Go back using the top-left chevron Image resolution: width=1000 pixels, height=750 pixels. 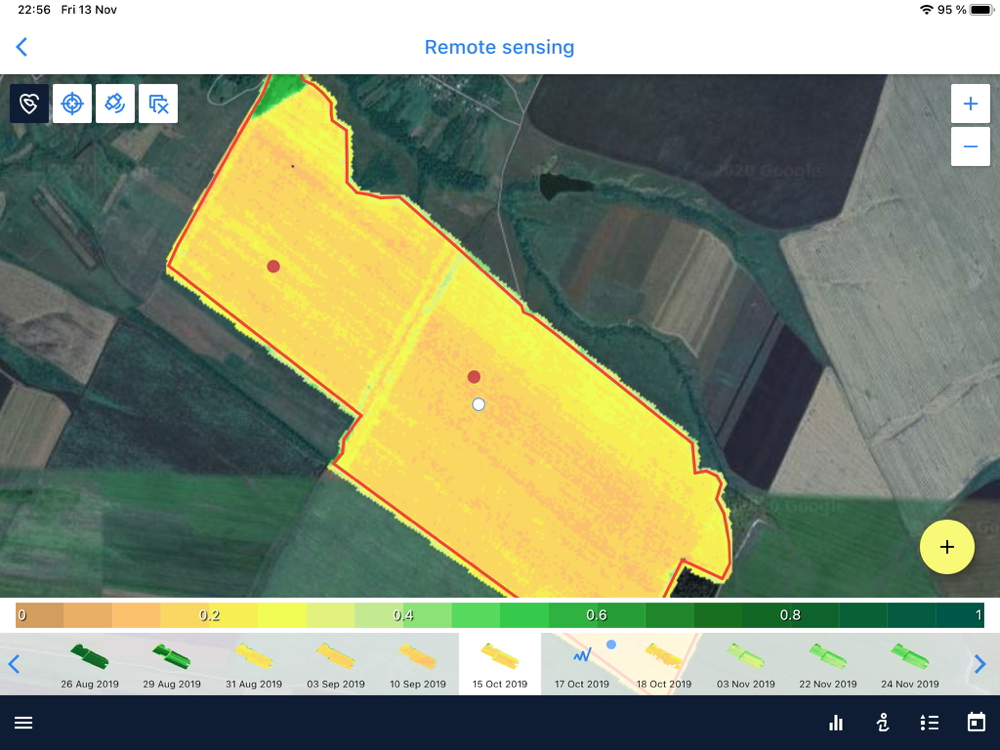[22, 47]
